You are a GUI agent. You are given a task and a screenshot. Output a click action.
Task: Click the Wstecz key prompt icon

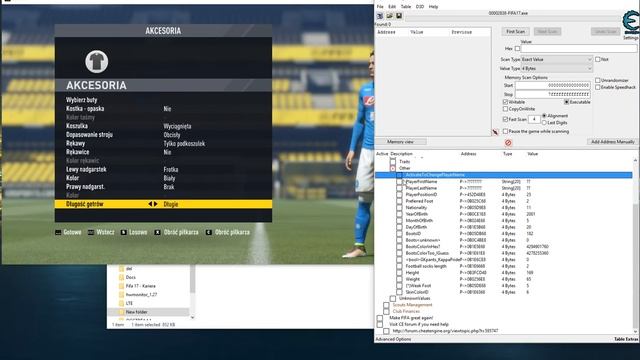point(91,232)
